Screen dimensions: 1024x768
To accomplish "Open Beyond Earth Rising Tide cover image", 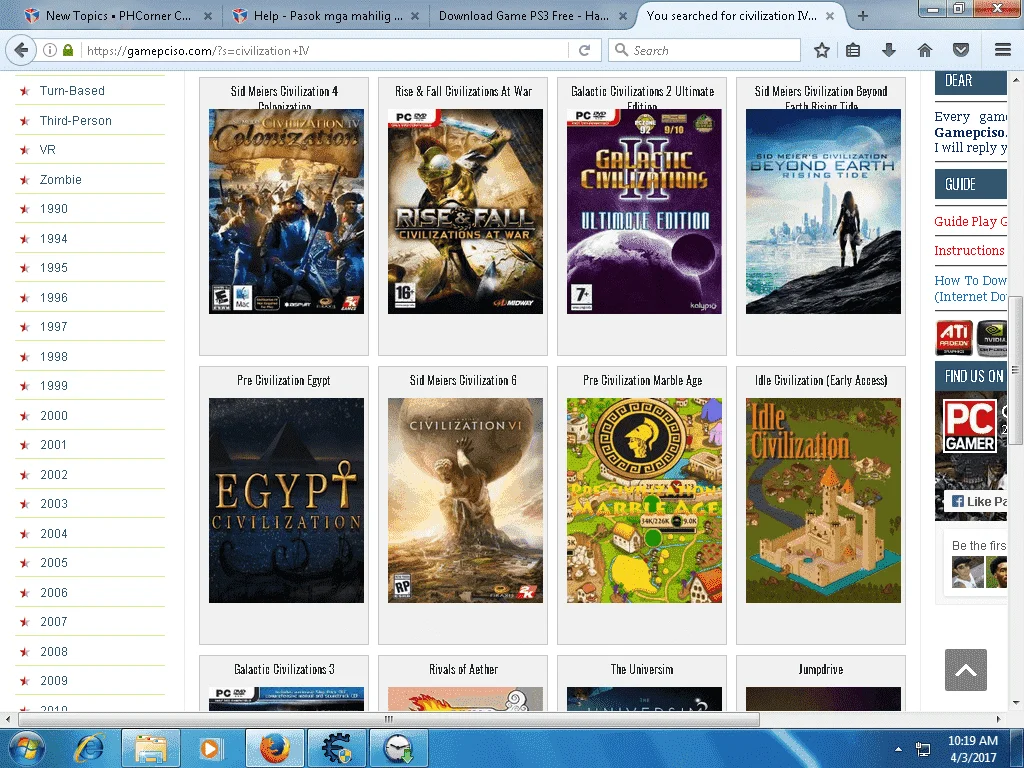I will (x=823, y=212).
